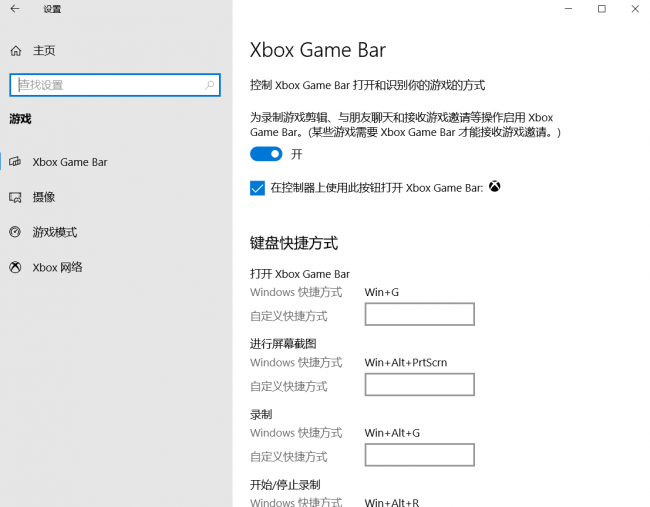The height and width of the screenshot is (507, 650).
Task: Click the 进行屏幕截图 label
Action: [x=283, y=344]
